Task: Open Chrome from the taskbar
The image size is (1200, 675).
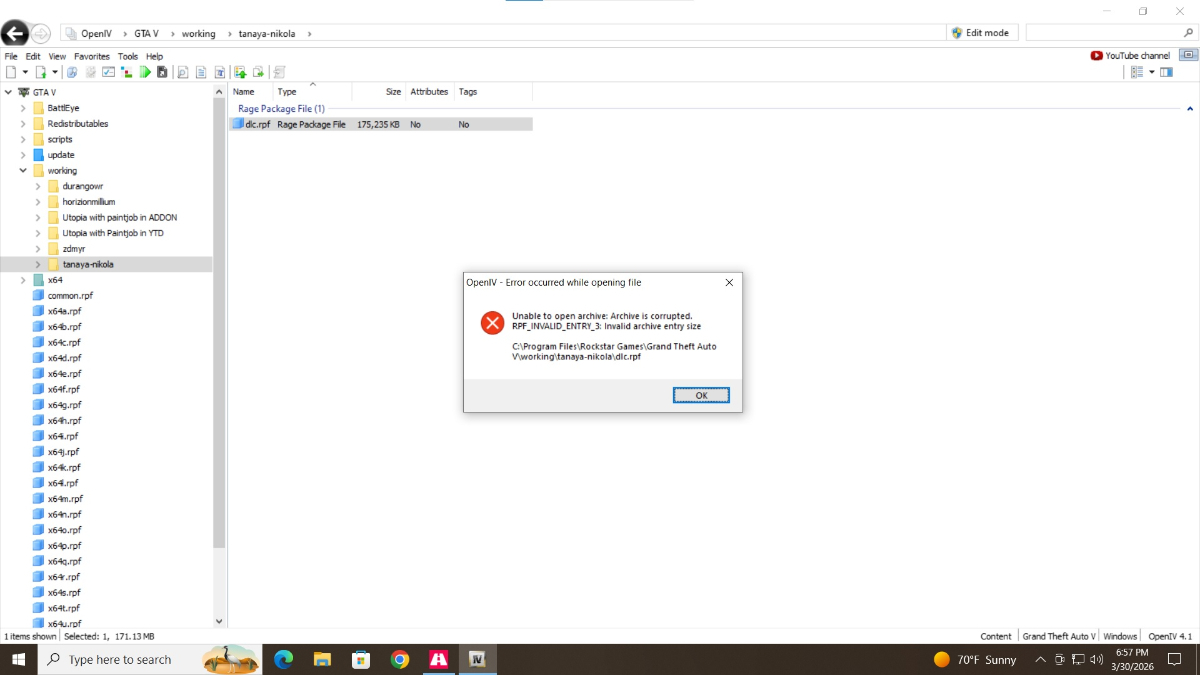Action: (400, 659)
